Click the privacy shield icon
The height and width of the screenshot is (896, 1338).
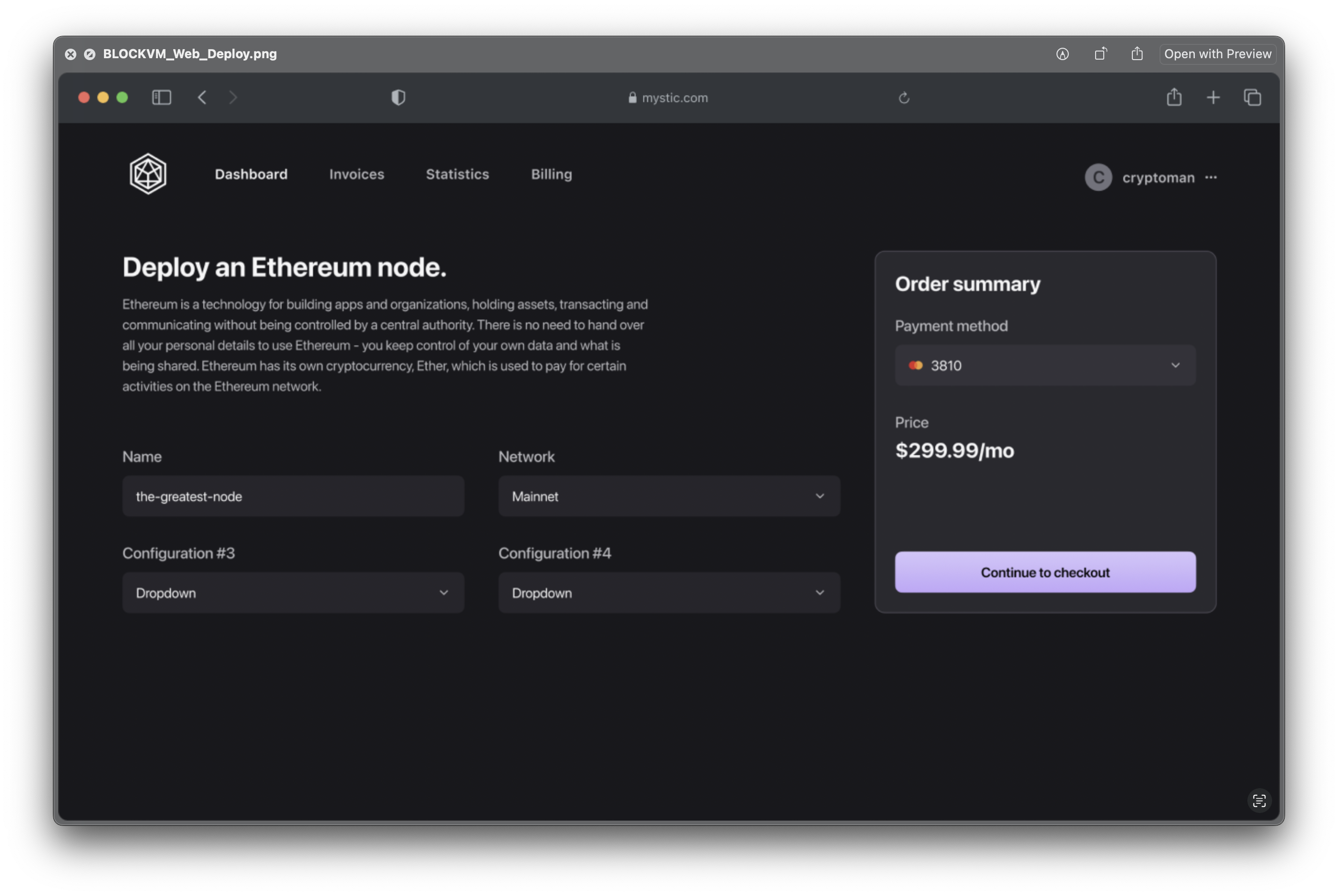(398, 98)
